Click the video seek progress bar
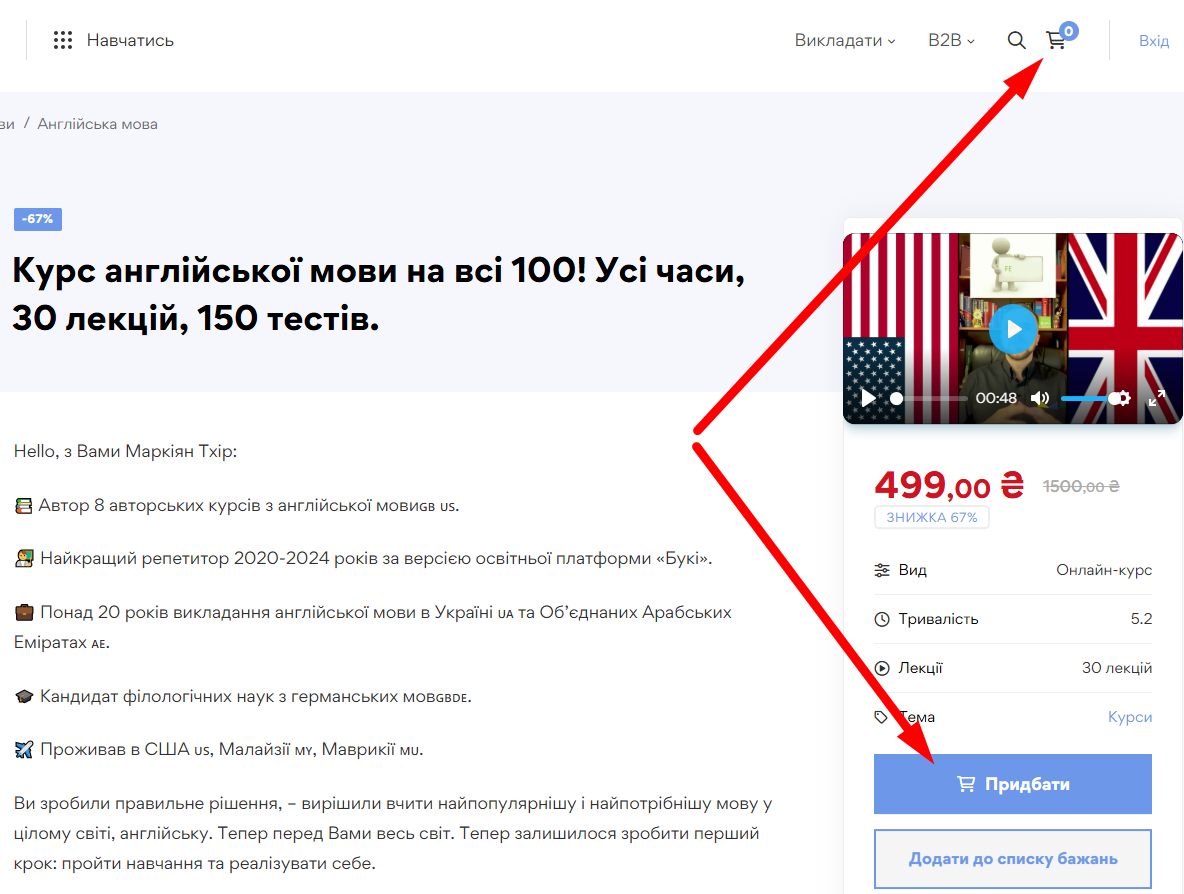 pos(930,398)
